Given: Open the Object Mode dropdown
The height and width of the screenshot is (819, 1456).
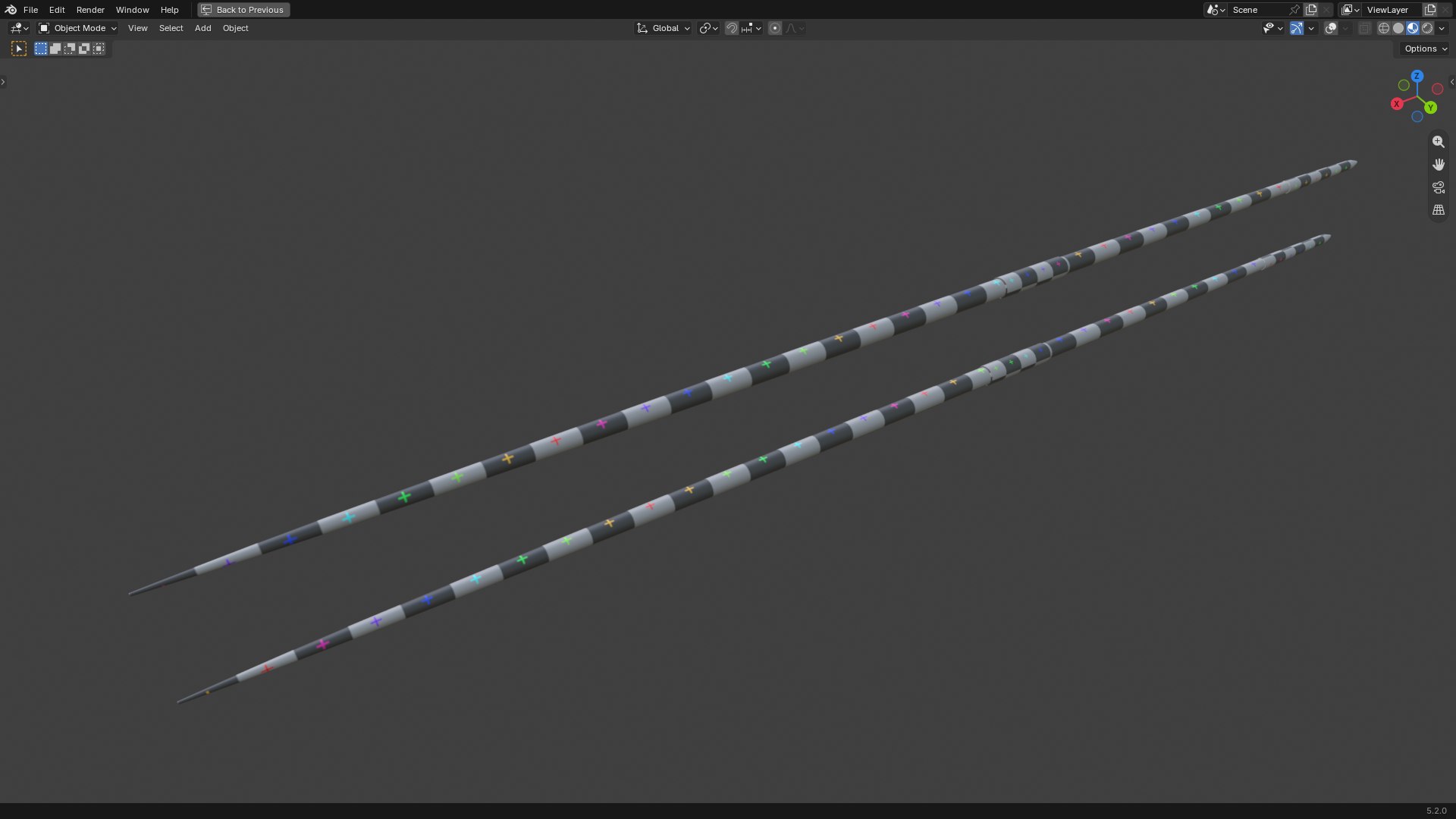Looking at the screenshot, I should click(x=77, y=28).
